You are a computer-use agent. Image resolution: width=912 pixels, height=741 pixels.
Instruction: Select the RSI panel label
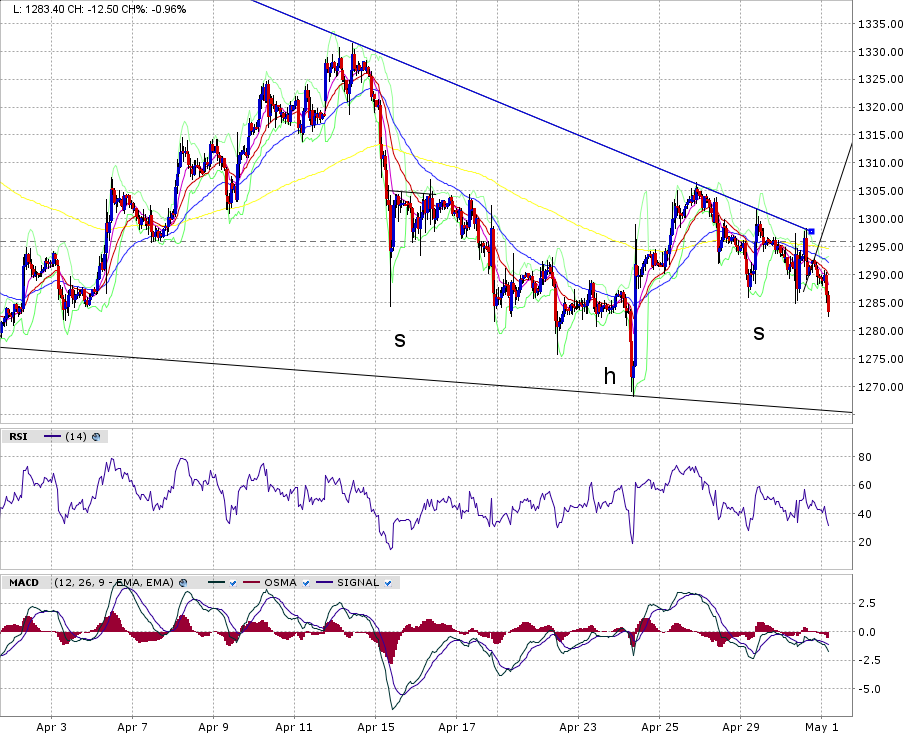pos(18,436)
